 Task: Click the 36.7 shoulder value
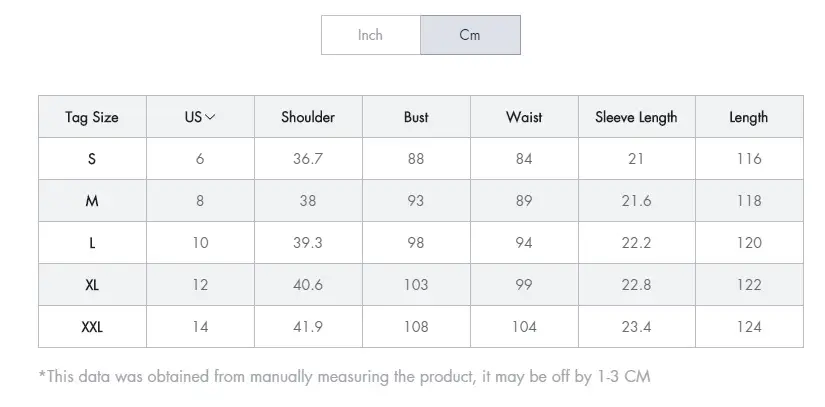tap(308, 159)
